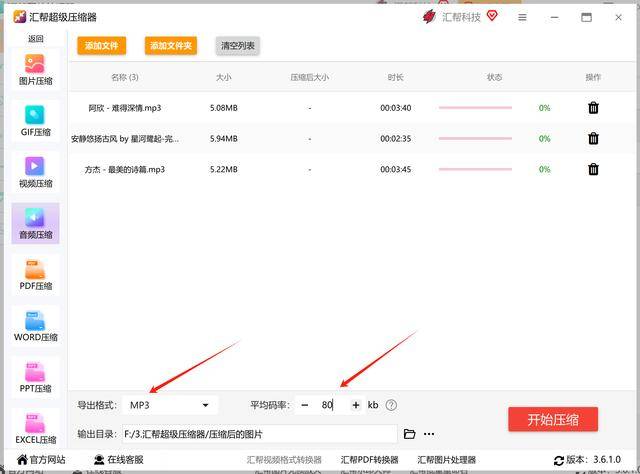Viewport: 640px width, 474px height.
Task: Open the WORD压缩 tool
Action: 35,326
